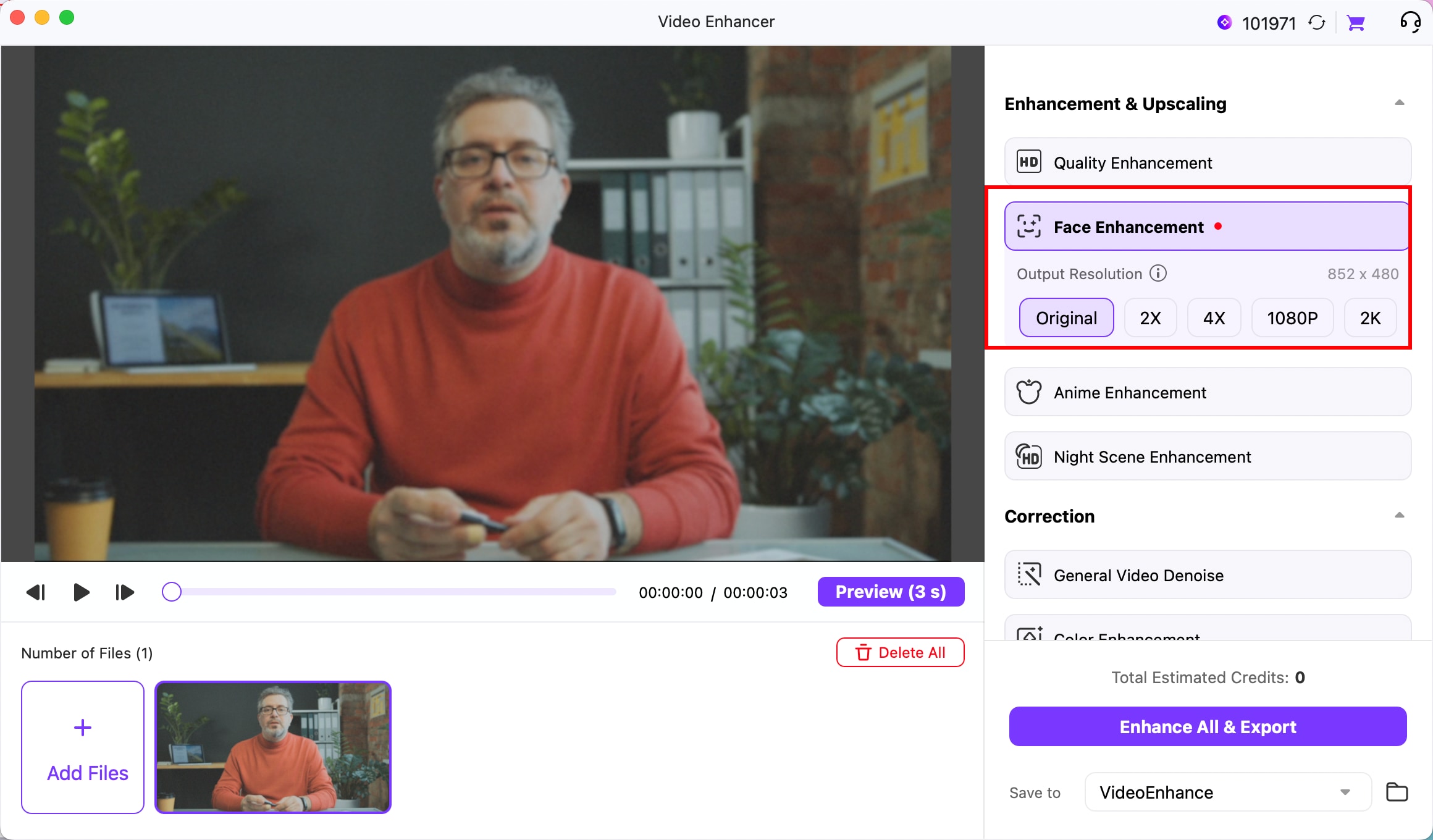
Task: Show Output Resolution info tooltip
Action: click(x=1158, y=273)
